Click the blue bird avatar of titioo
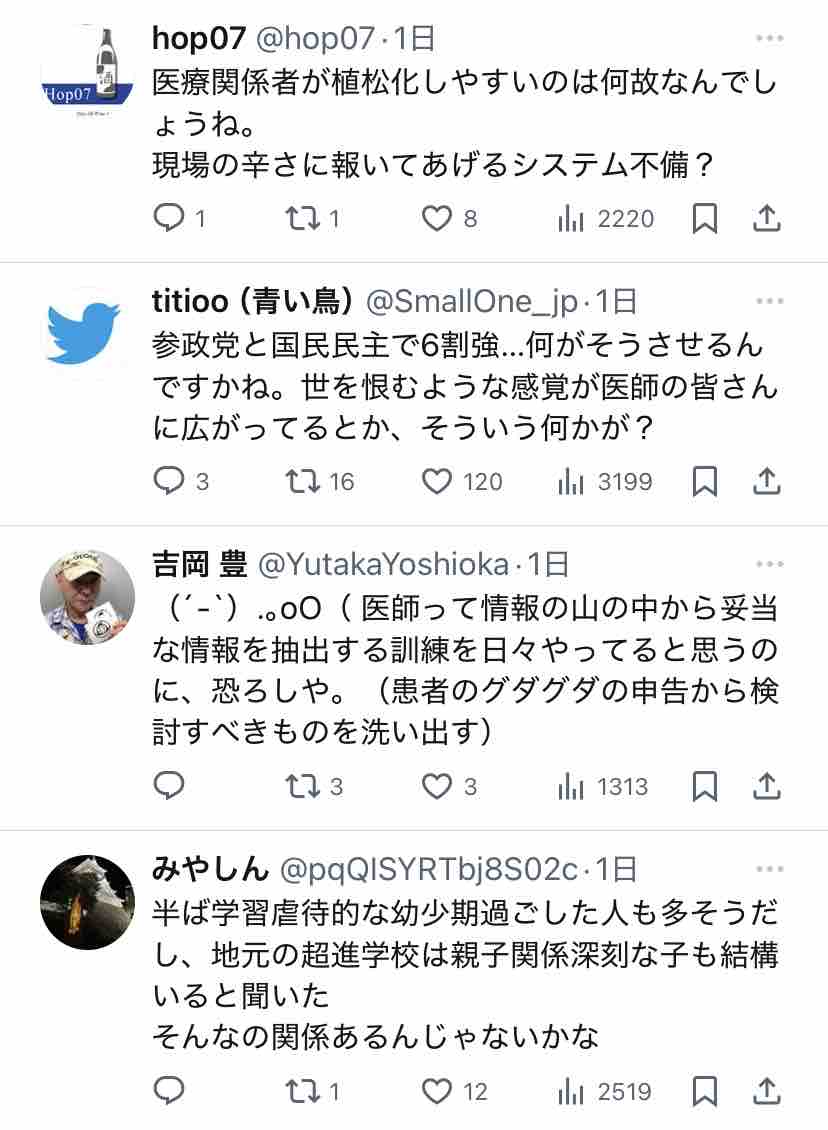828x1130 pixels. [87, 334]
